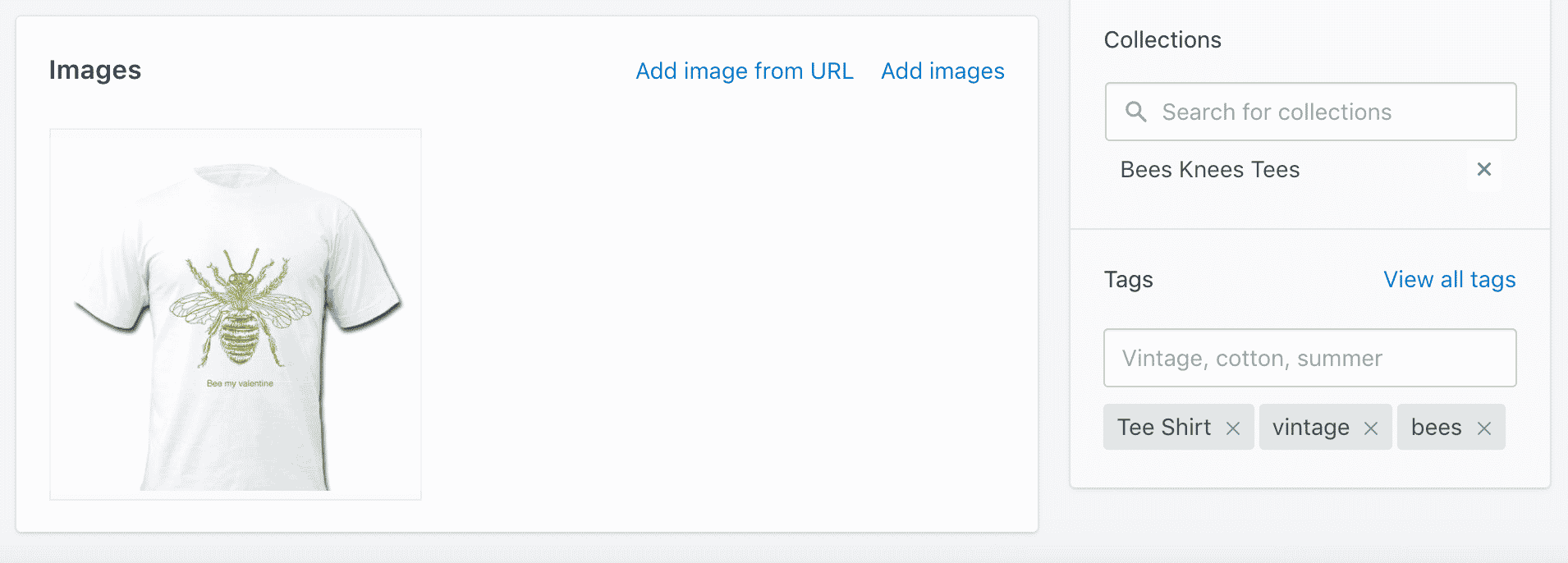Click the tags input with Vintage placeholder
This screenshot has height=563, width=1568.
coord(1309,358)
